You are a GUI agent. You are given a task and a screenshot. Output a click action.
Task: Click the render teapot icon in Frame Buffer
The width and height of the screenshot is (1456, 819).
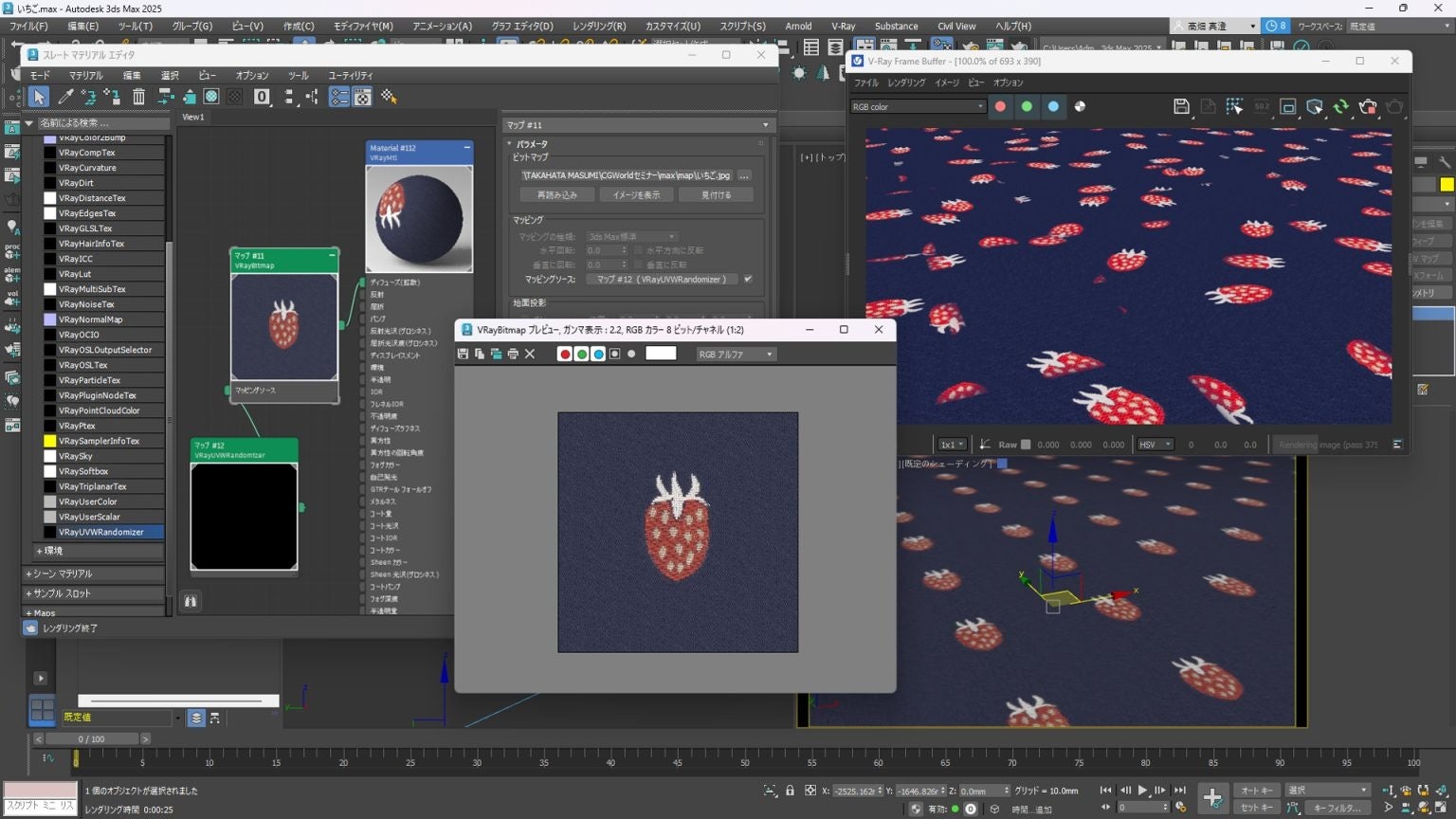[x=1367, y=107]
